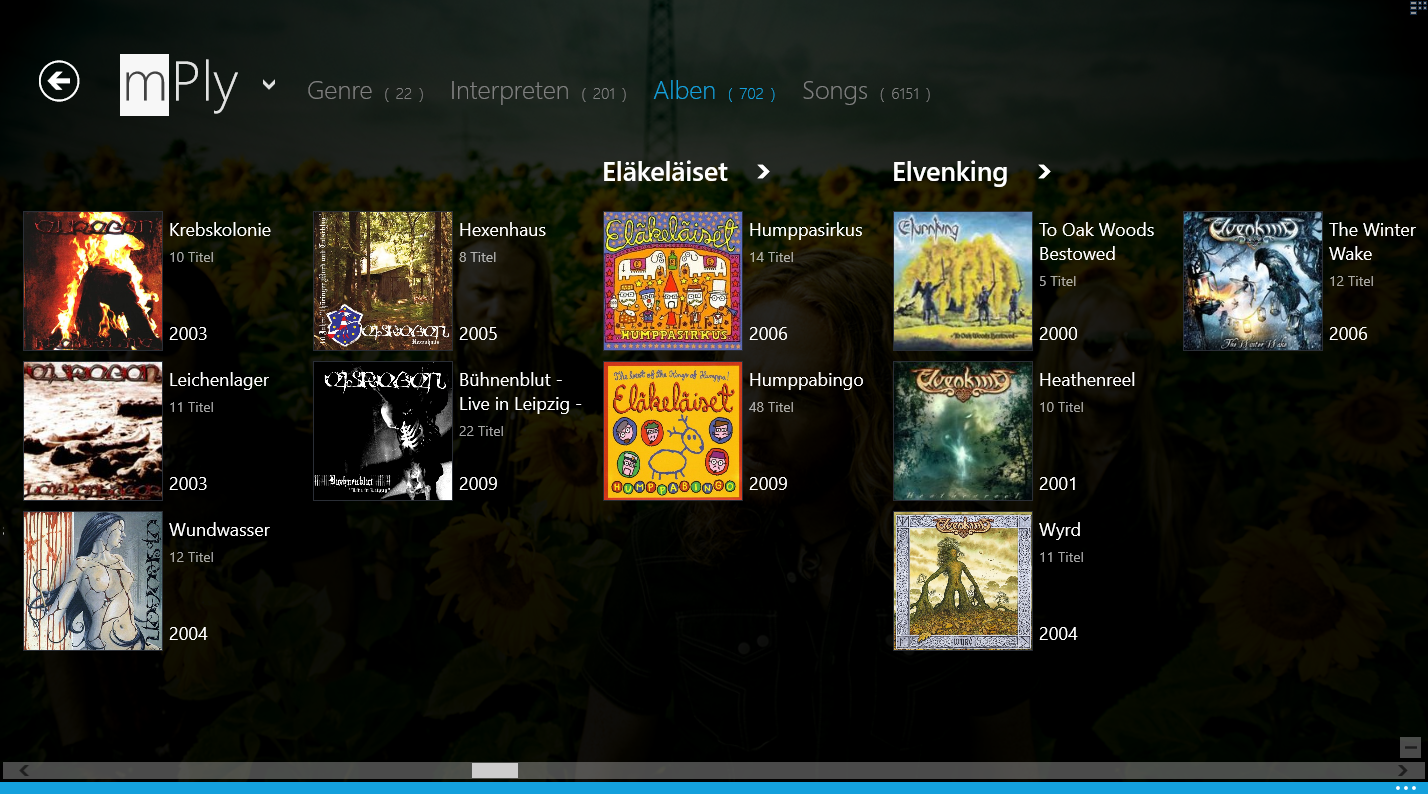
Task: Open the mPly logo dropdown chevron
Action: [268, 85]
